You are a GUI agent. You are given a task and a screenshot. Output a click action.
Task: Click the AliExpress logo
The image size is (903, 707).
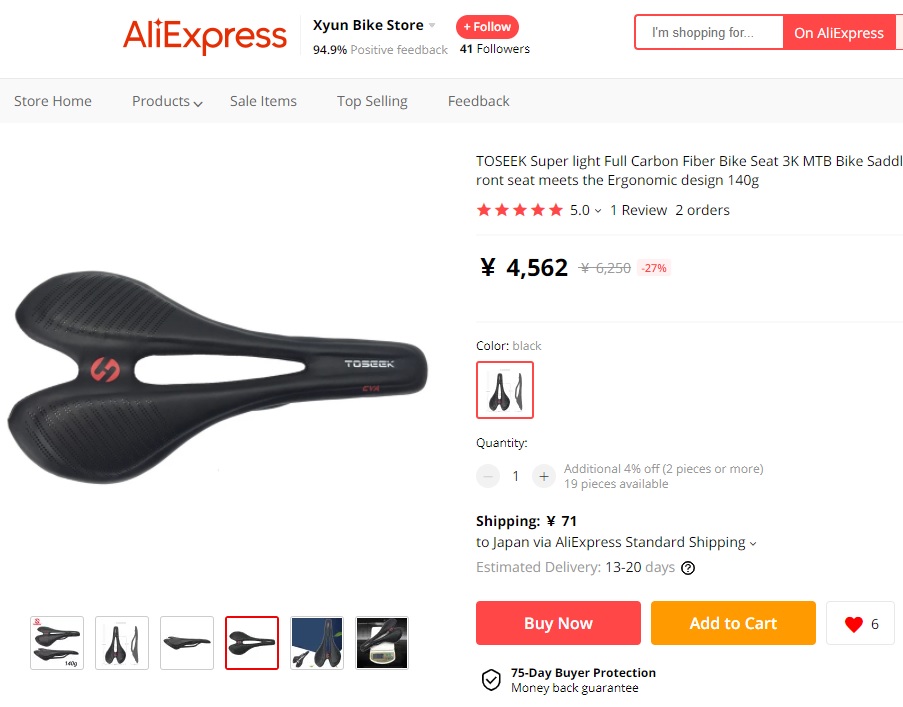[x=204, y=36]
